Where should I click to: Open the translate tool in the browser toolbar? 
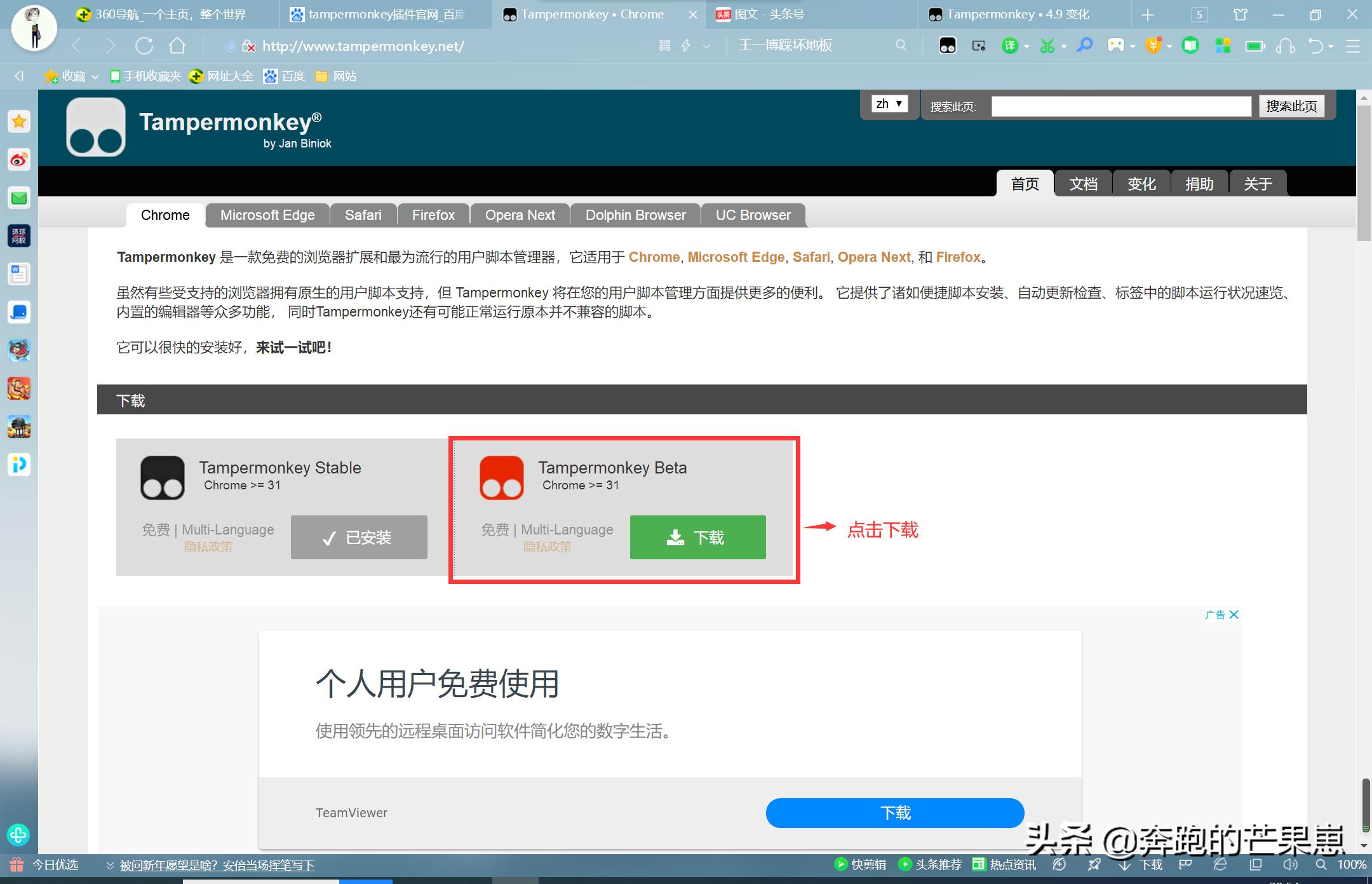coord(1010,46)
